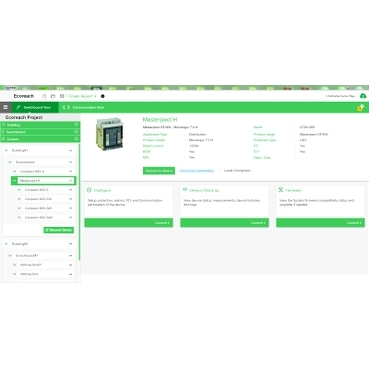Viewport: 369px width, 369px height.
Task: Click the Custom header bar
Action: [x=40, y=139]
